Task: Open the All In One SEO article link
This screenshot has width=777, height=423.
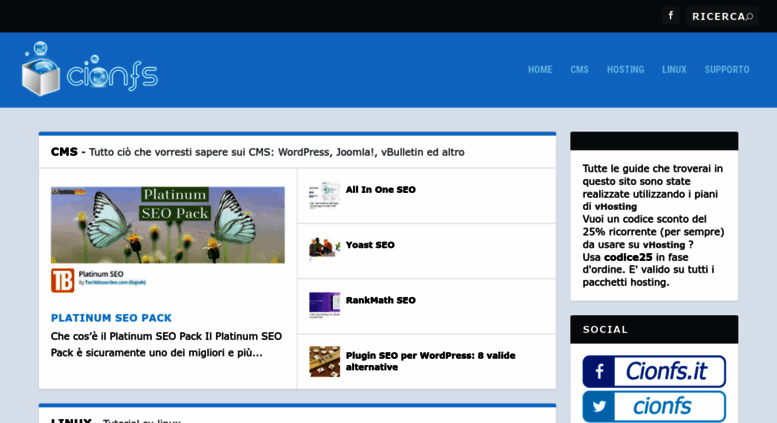Action: tap(380, 190)
